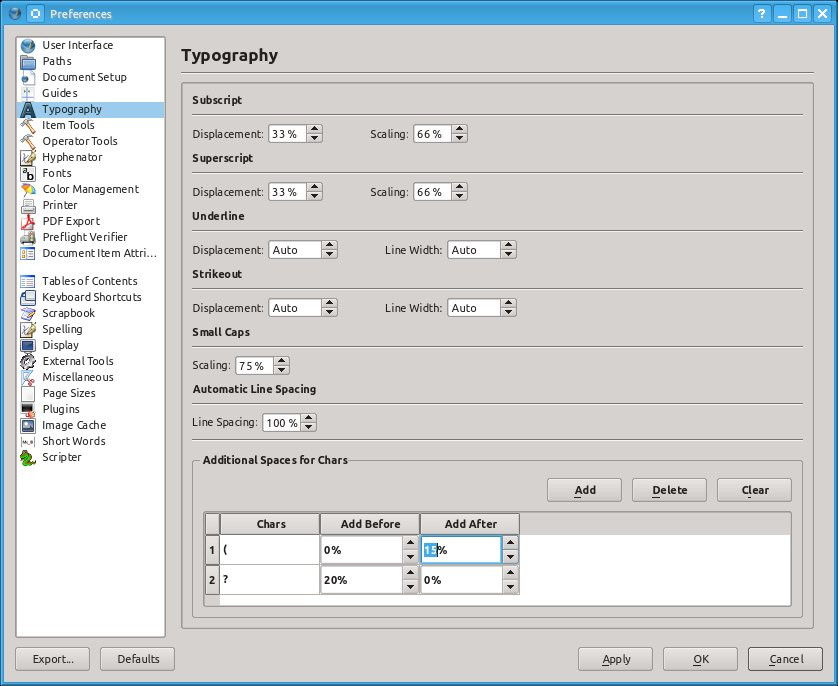Select the Hyphenator icon
Viewport: 838px width, 686px height.
(x=28, y=157)
